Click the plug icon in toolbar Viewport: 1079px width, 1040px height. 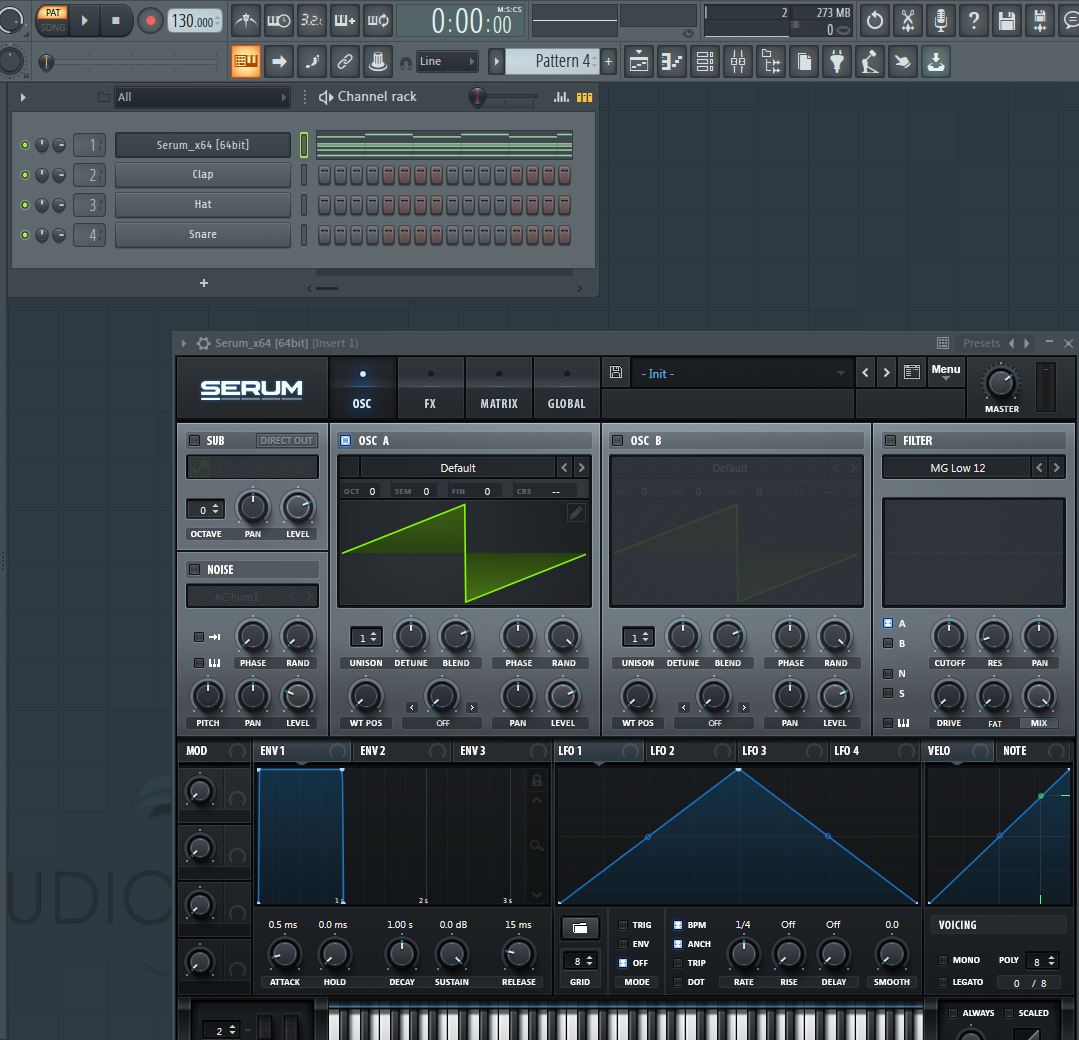[x=837, y=62]
